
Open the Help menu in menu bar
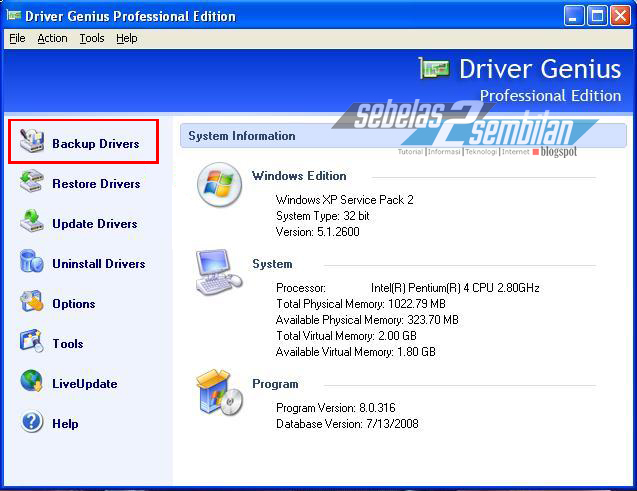click(x=127, y=38)
